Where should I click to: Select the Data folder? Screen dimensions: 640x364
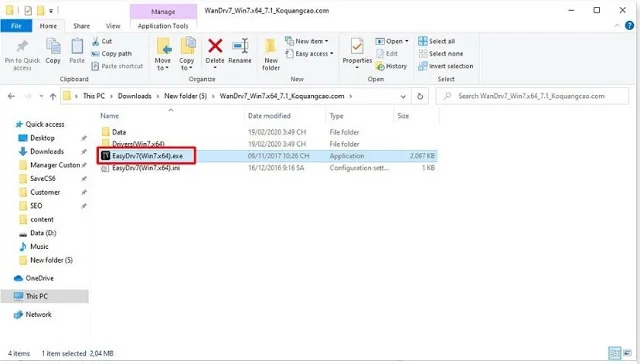119,132
